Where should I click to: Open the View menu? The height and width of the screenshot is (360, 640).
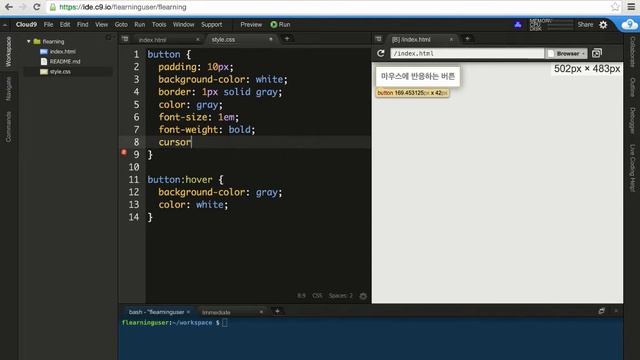(102, 24)
